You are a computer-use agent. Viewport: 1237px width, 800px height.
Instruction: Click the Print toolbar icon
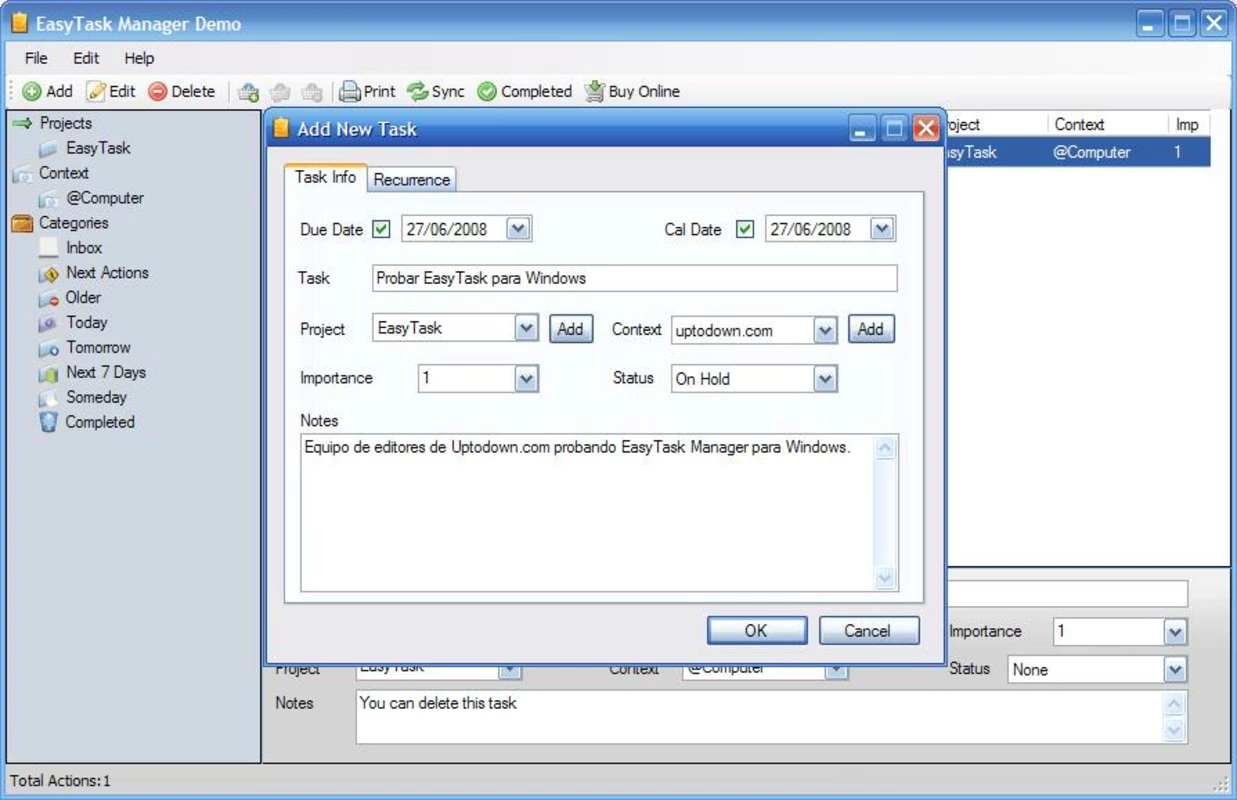(x=349, y=91)
